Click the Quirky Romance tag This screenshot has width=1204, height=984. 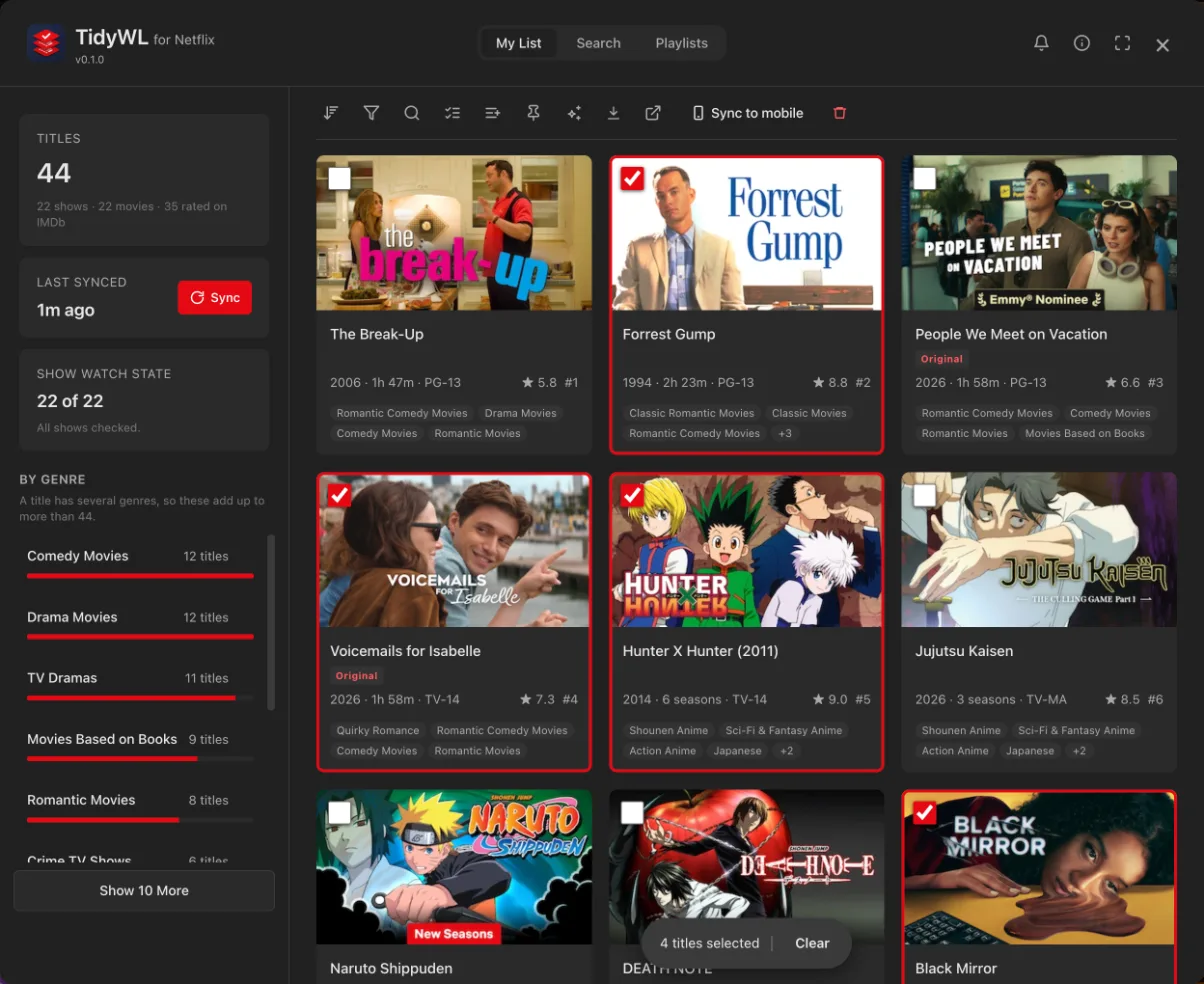377,730
